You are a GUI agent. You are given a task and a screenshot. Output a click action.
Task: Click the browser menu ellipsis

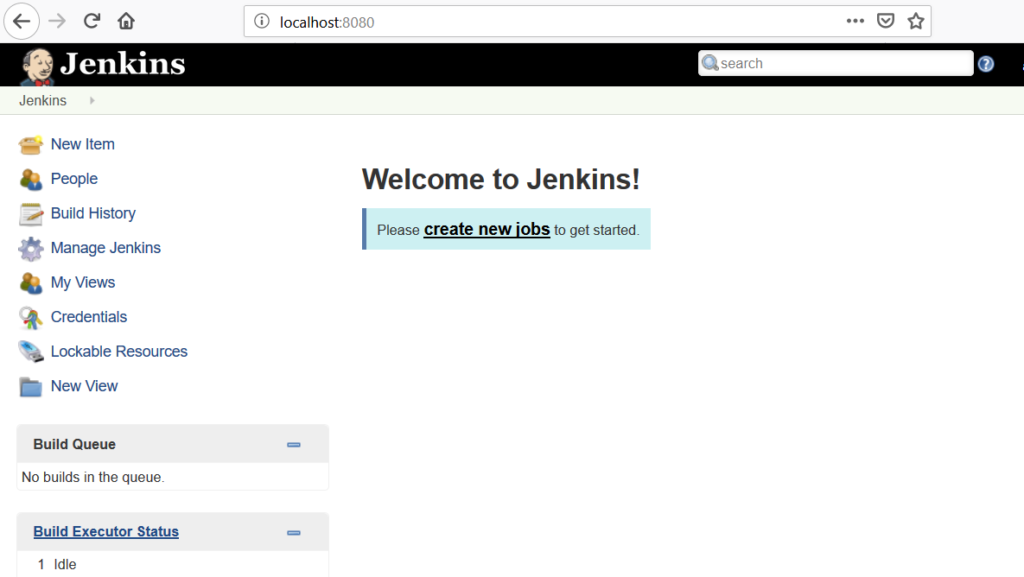point(855,20)
